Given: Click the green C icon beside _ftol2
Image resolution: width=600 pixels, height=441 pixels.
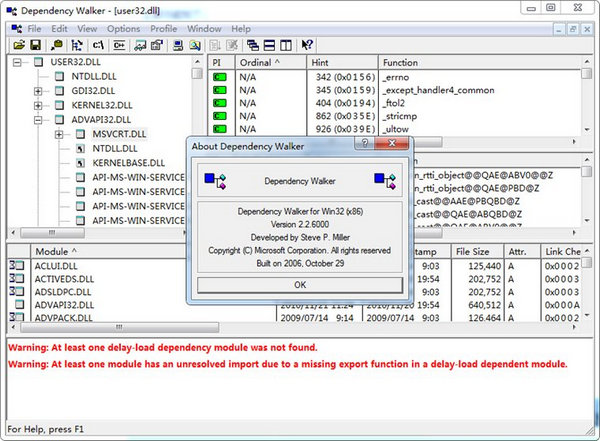Looking at the screenshot, I should 220,103.
